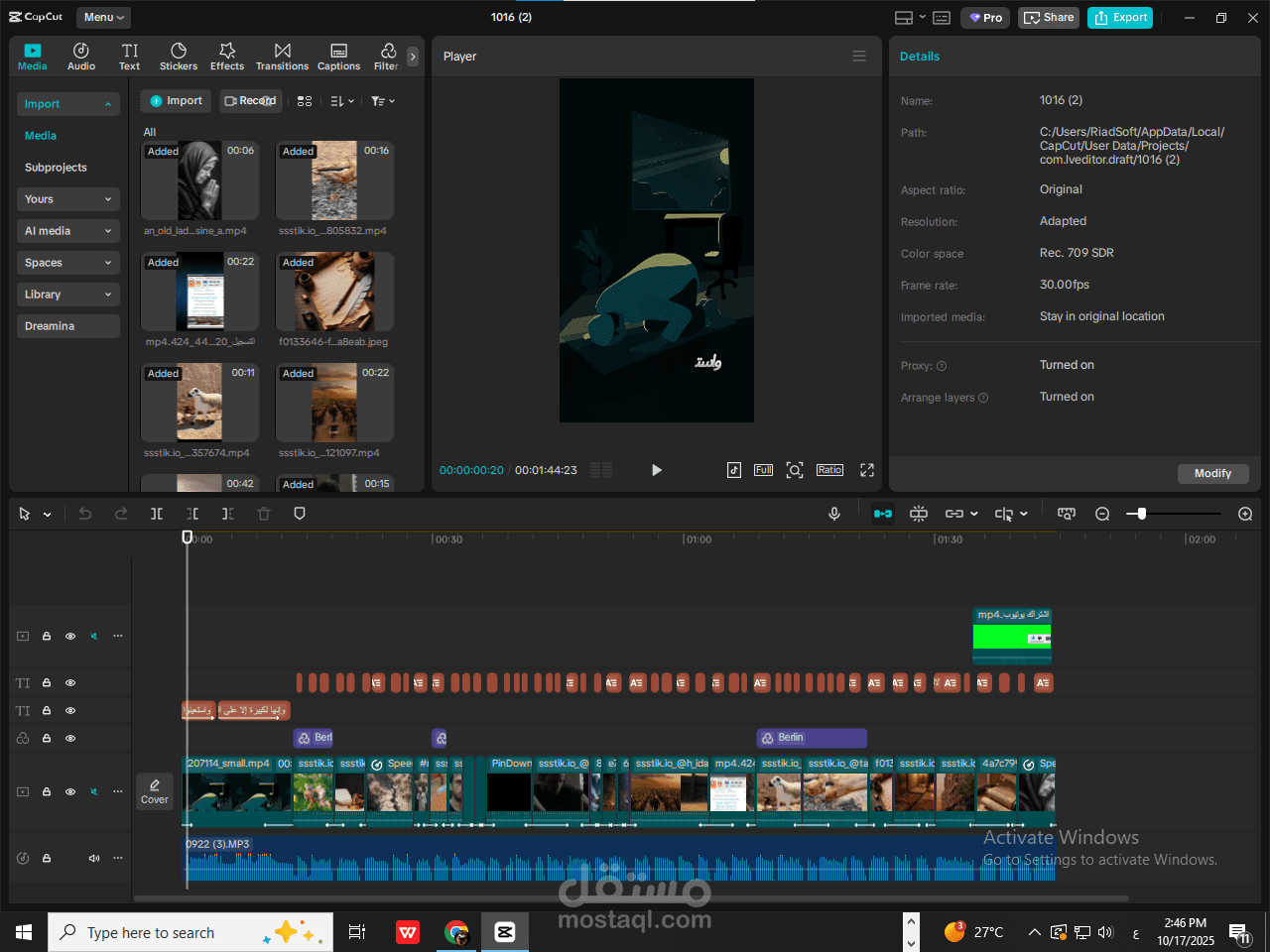Open the media sort dropdown

pyautogui.click(x=341, y=101)
